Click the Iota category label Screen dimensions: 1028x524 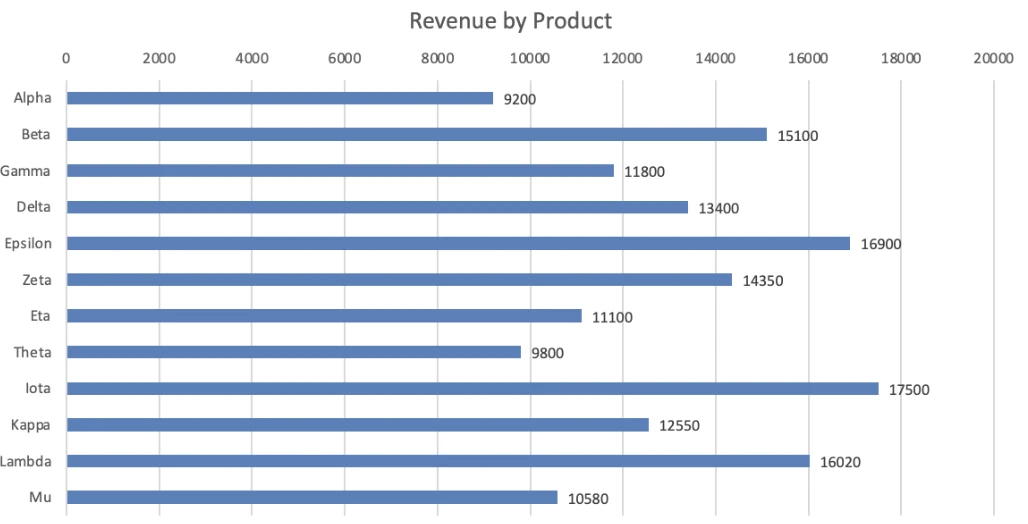click(x=38, y=389)
